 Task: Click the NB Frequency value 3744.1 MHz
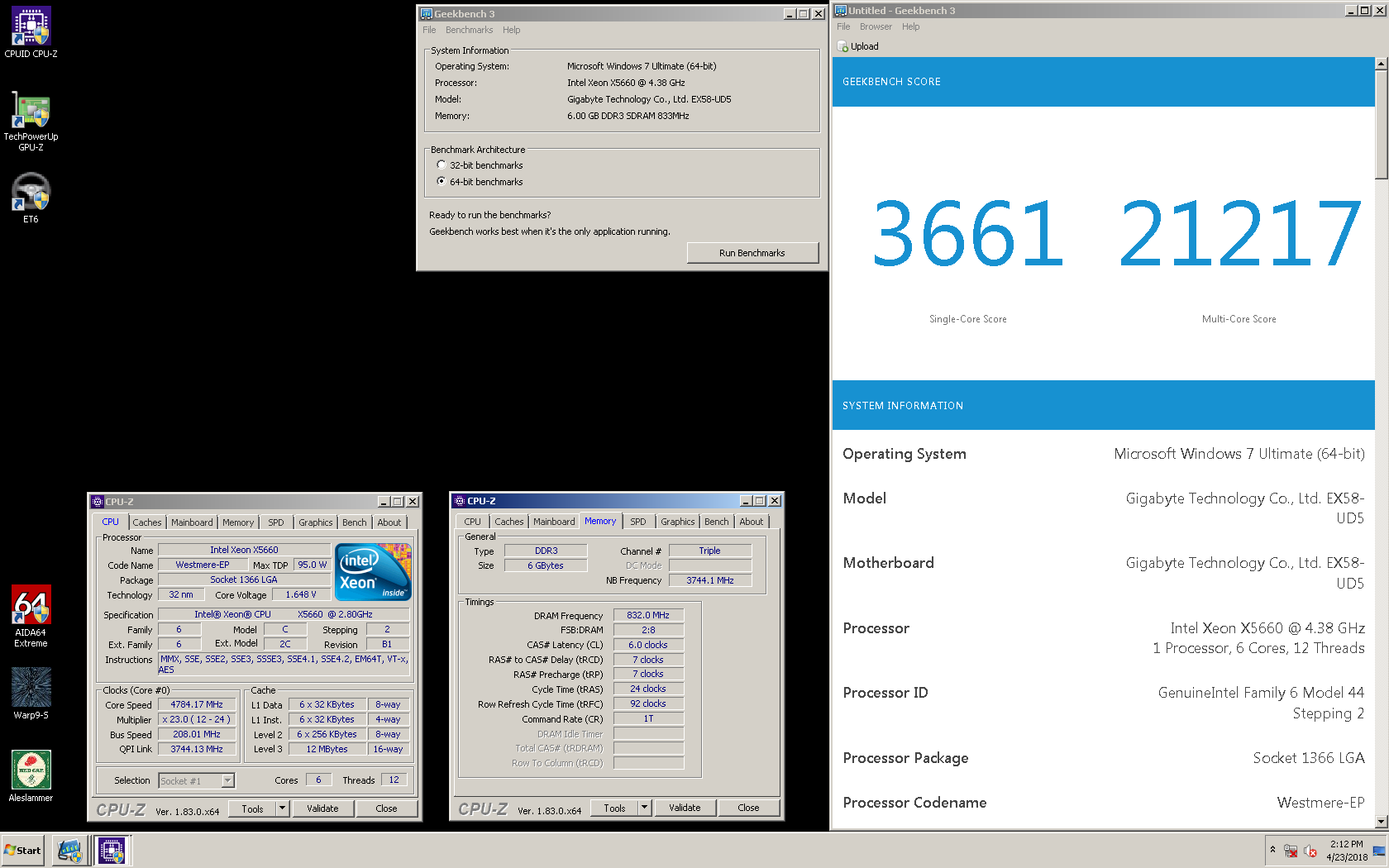(710, 580)
